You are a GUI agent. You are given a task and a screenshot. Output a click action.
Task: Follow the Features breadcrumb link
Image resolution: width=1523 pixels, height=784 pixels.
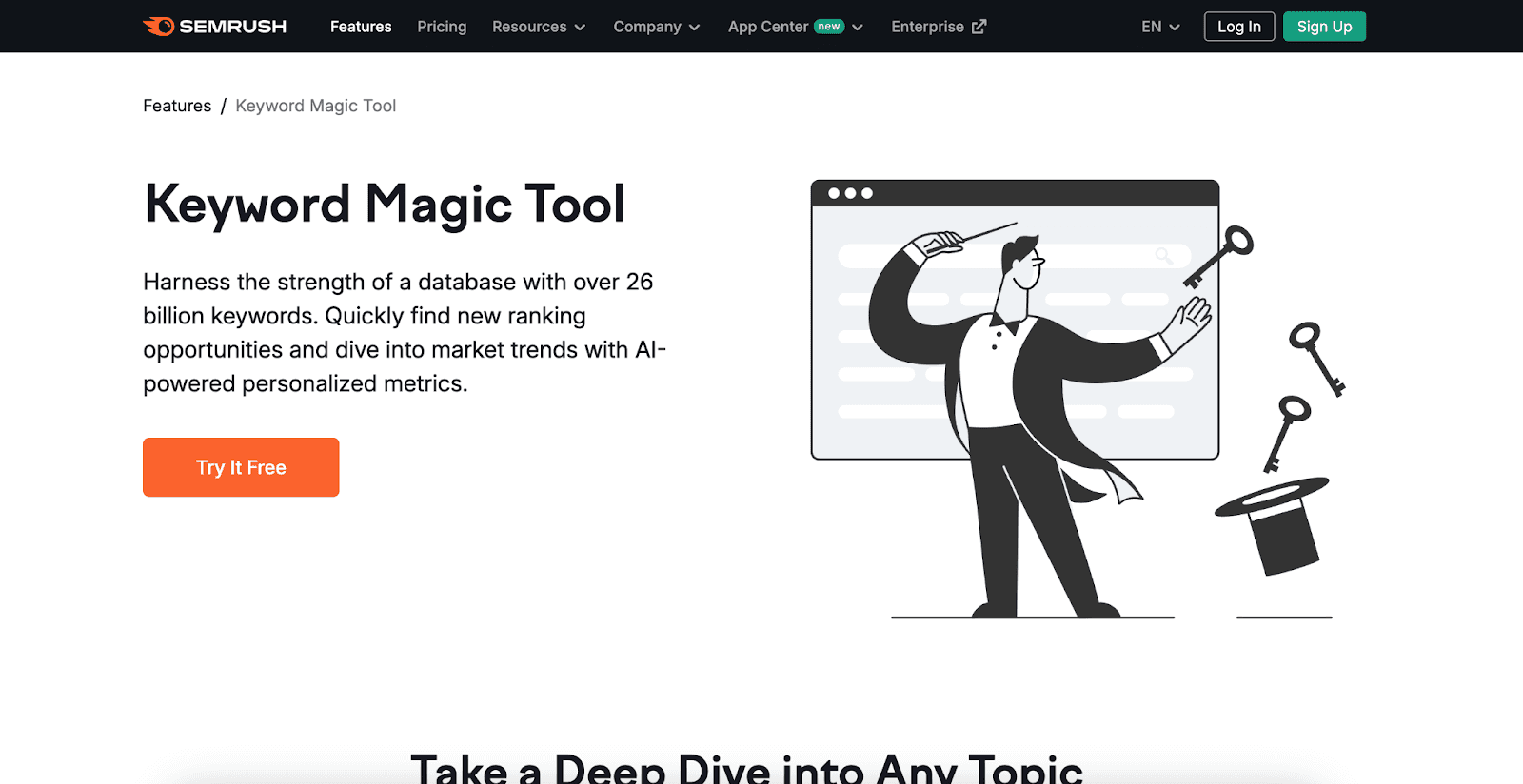click(177, 106)
